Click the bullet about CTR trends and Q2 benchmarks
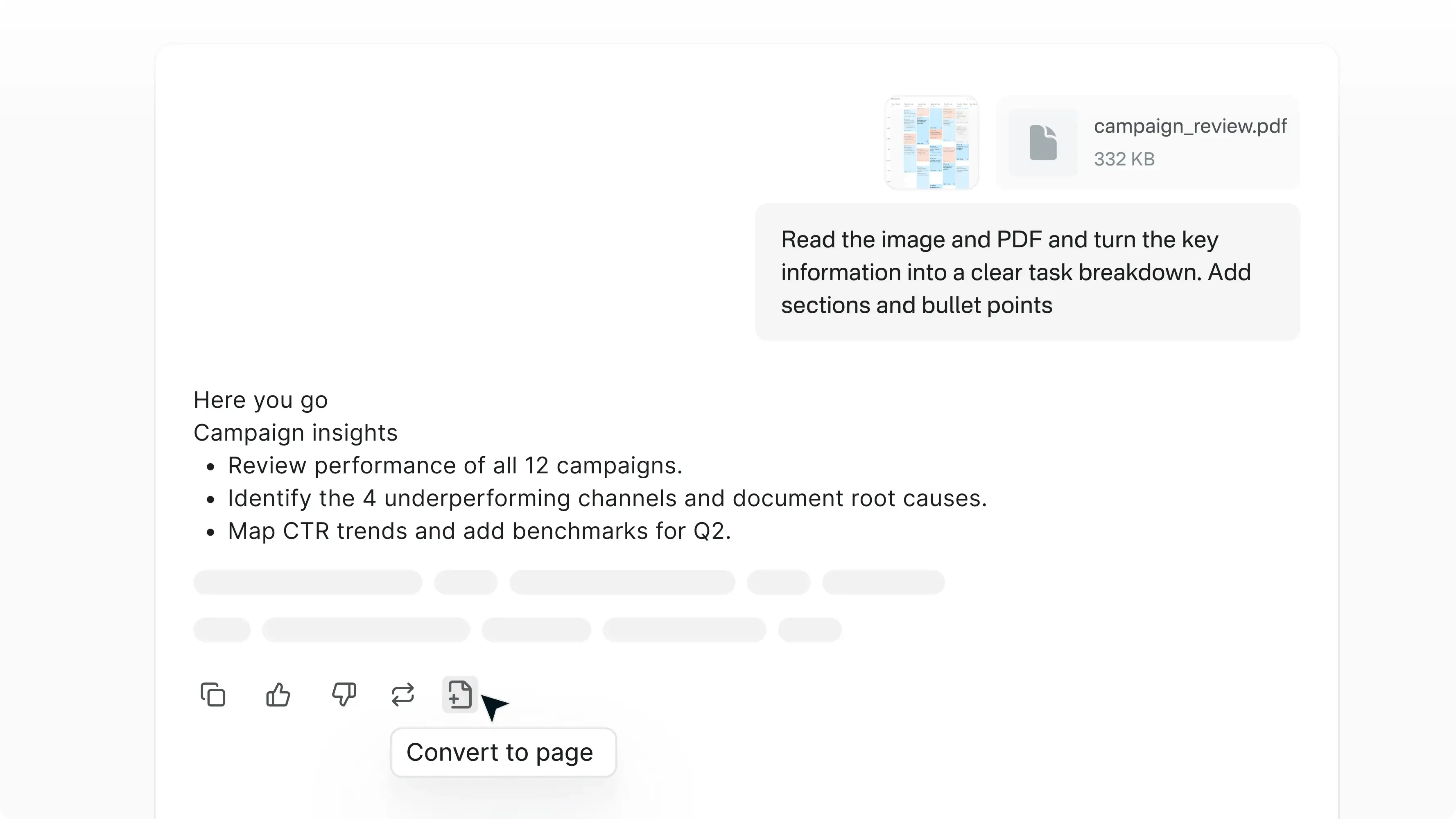The width and height of the screenshot is (1456, 819). click(479, 531)
